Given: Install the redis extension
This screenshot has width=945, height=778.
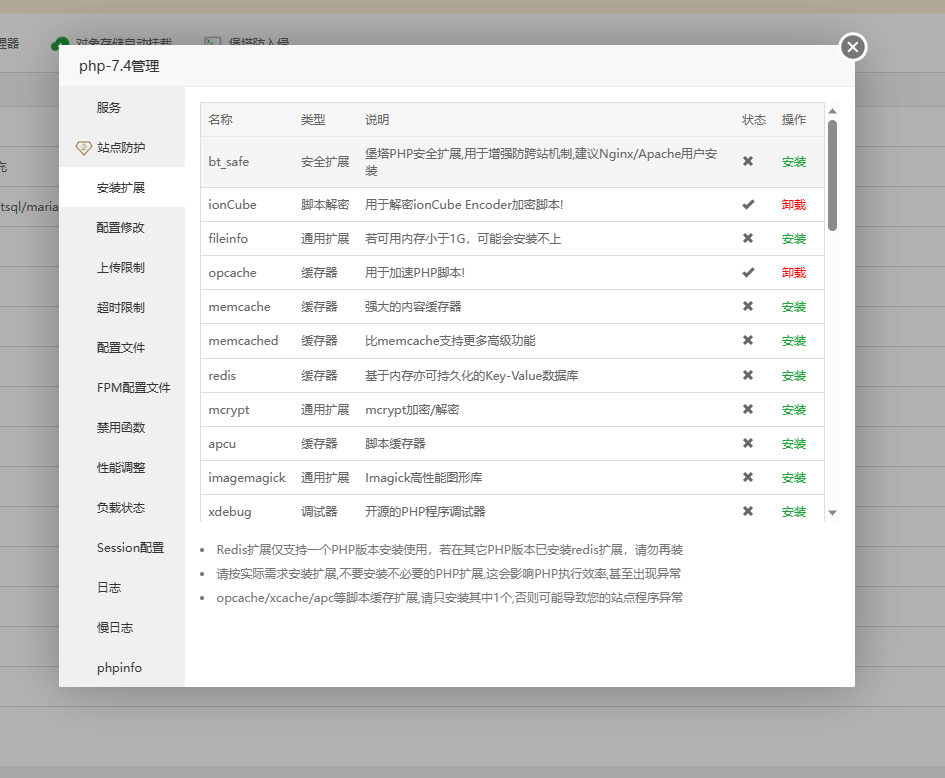Looking at the screenshot, I should (x=793, y=375).
